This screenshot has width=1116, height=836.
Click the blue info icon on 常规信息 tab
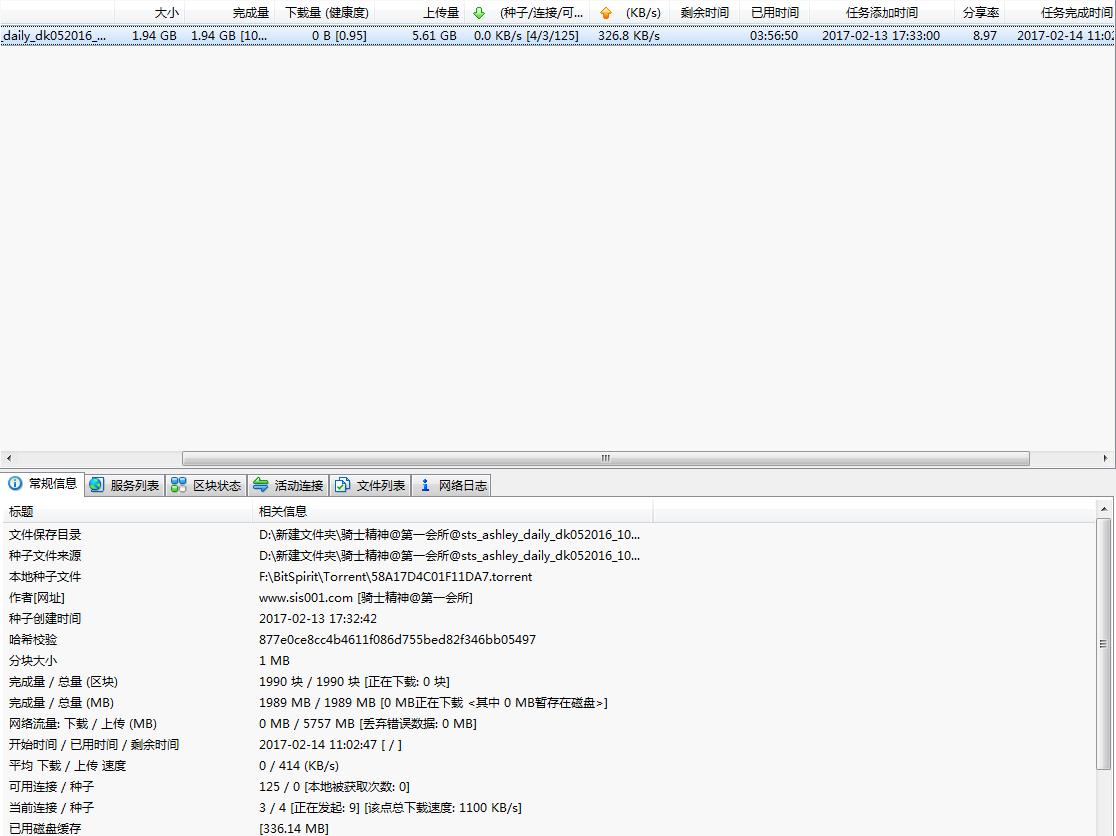15,484
